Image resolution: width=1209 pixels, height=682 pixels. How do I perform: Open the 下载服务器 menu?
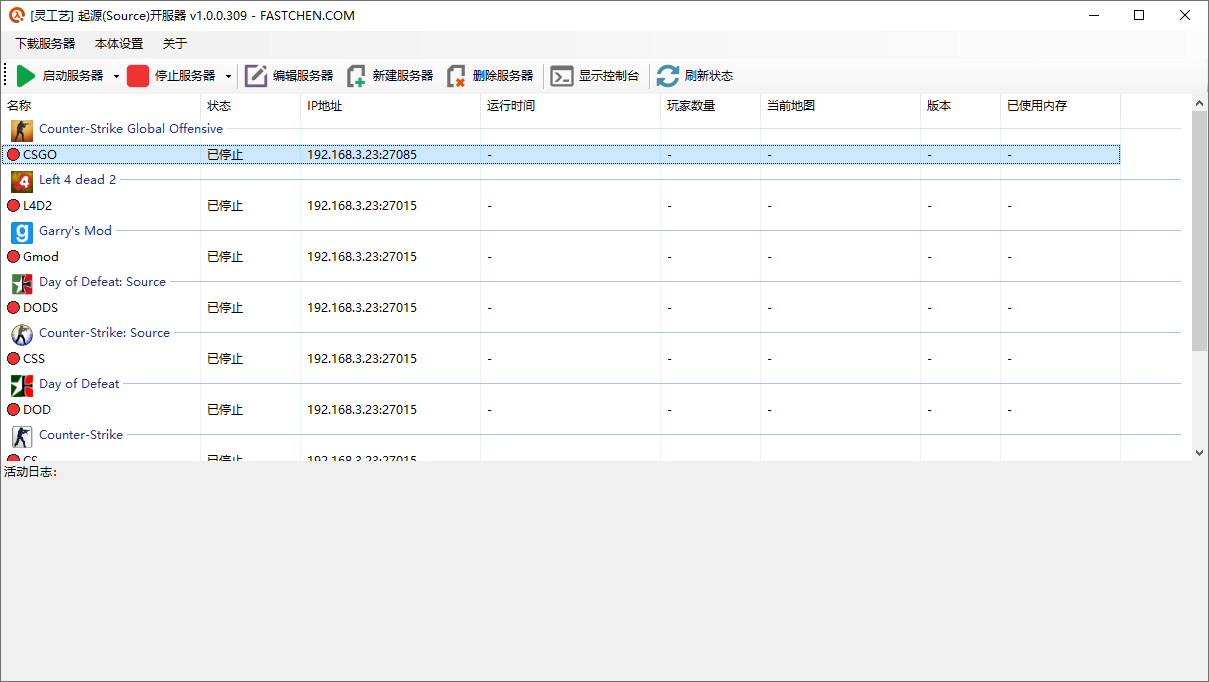point(45,44)
